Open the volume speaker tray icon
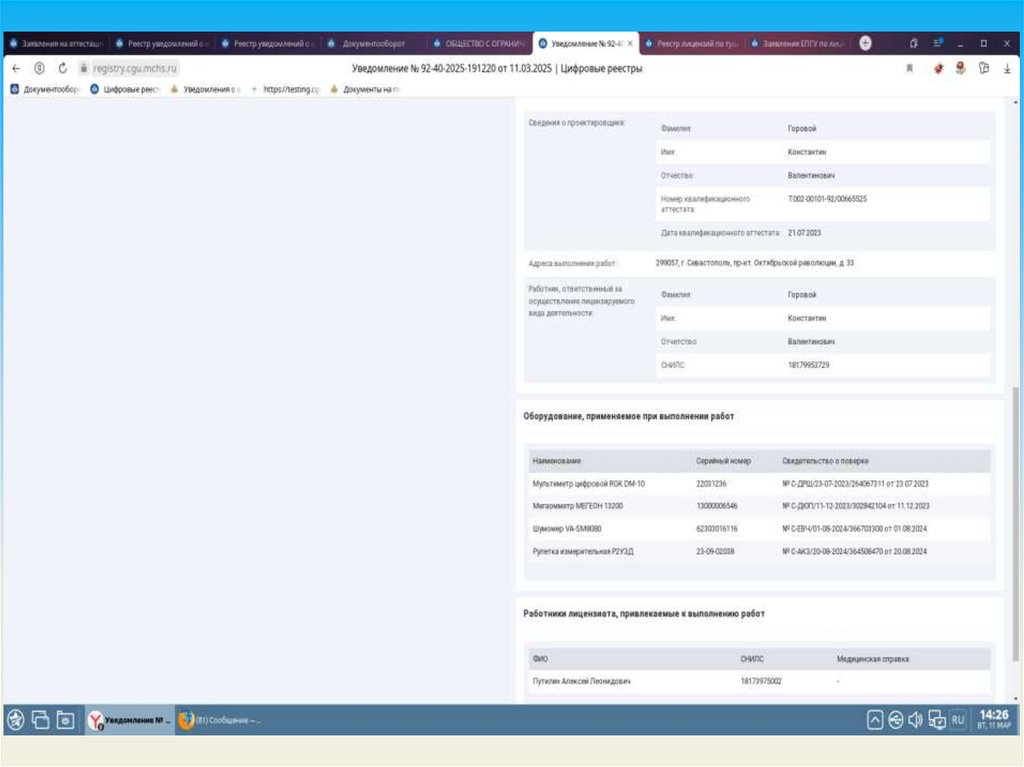 (x=916, y=720)
